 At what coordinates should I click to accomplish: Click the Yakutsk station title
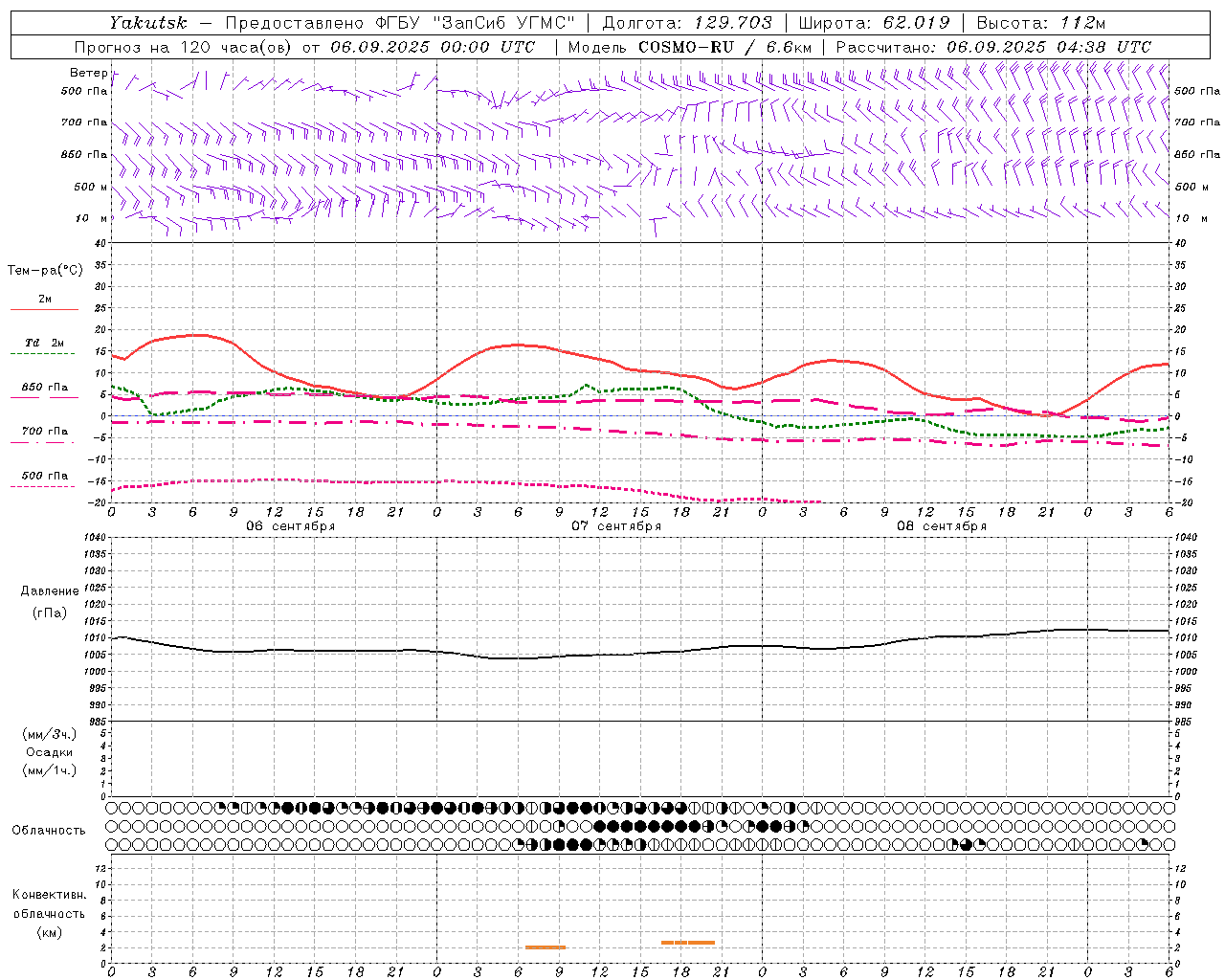tap(147, 22)
